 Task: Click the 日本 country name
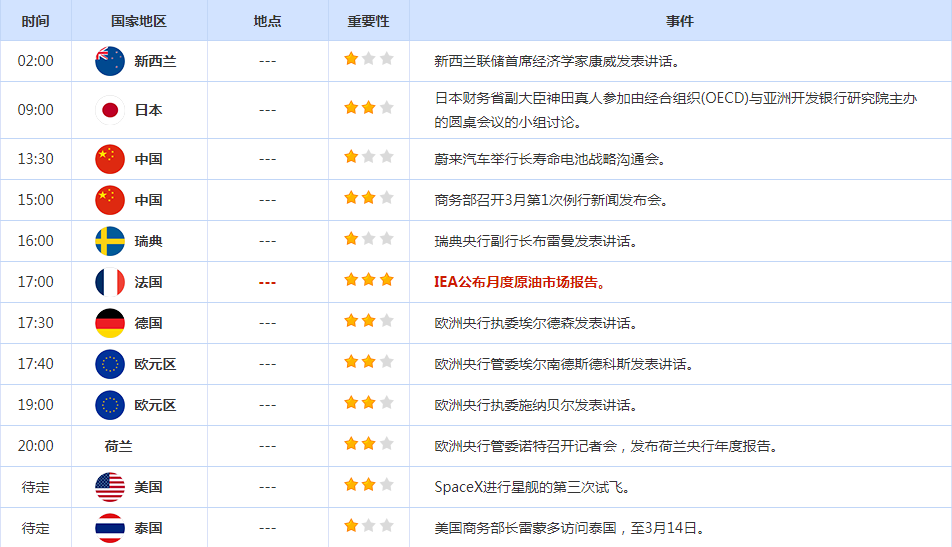(x=148, y=110)
